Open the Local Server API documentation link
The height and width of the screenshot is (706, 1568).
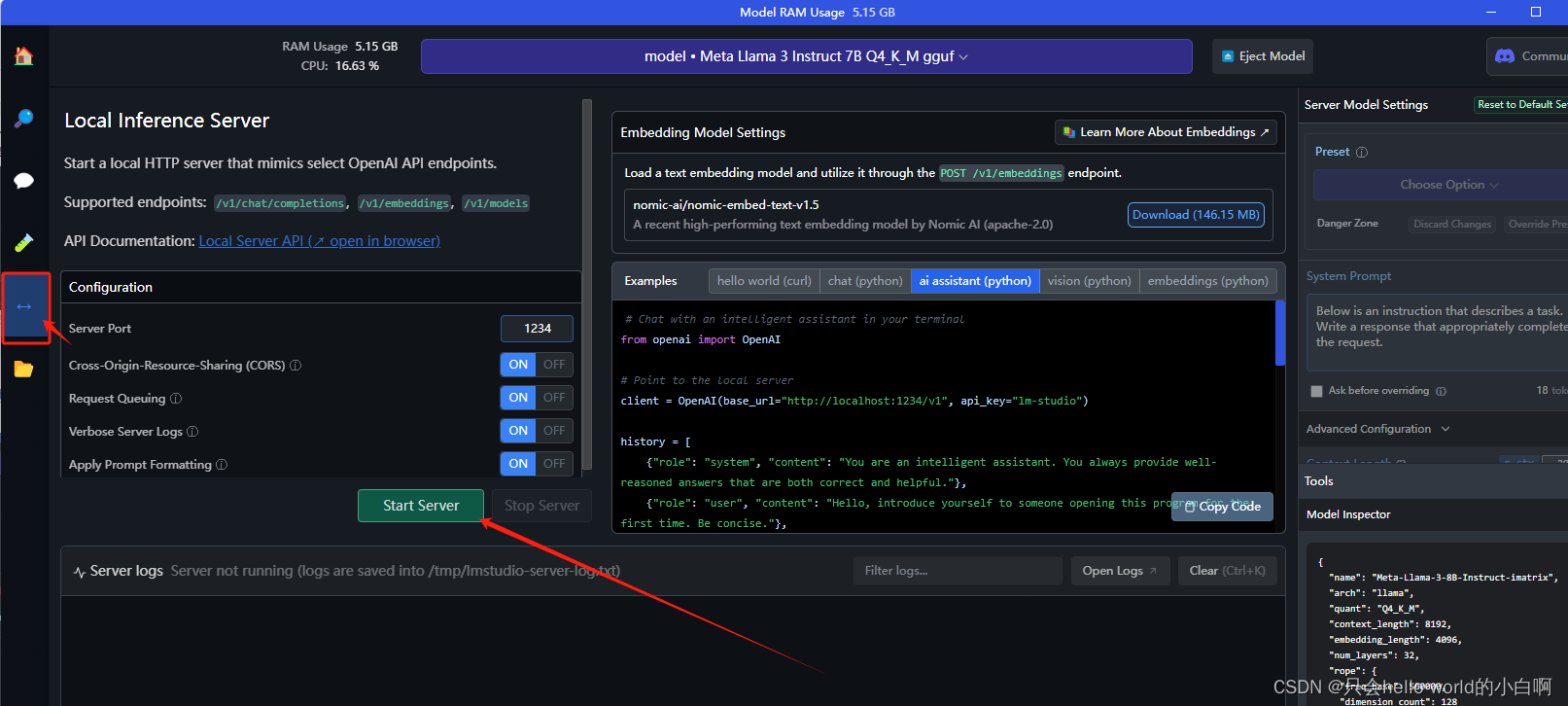(x=319, y=241)
